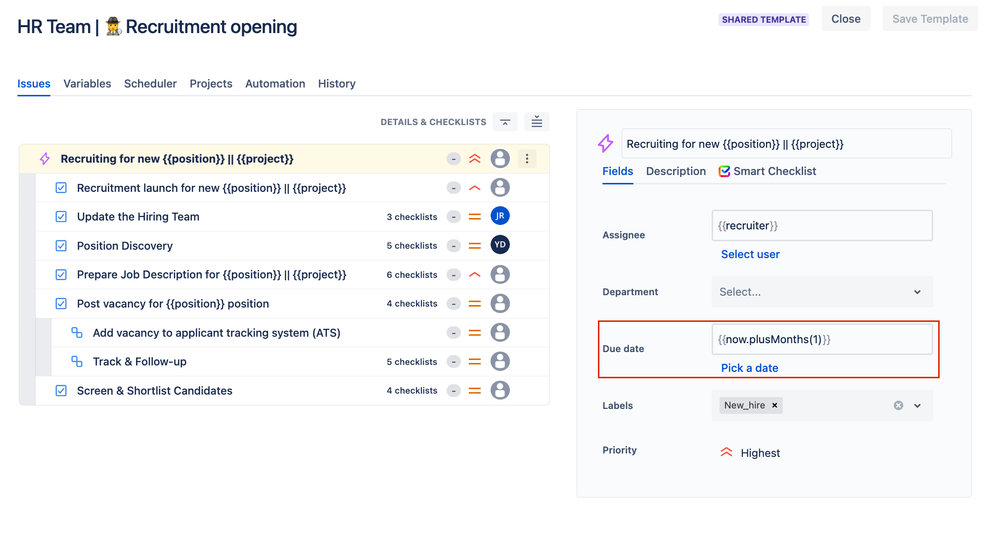999x534 pixels.
Task: Click medium priority icon on Update the Hiring Team
Action: (475, 217)
